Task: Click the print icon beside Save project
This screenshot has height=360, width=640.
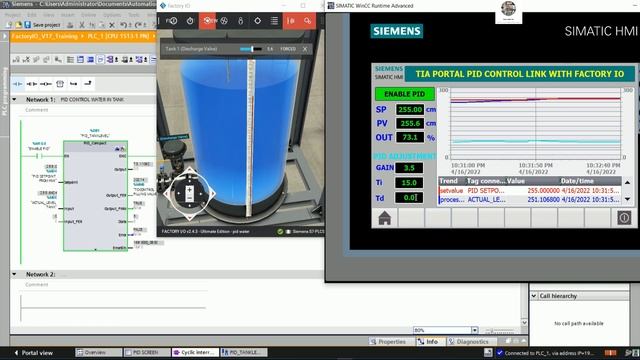Action: (70, 25)
